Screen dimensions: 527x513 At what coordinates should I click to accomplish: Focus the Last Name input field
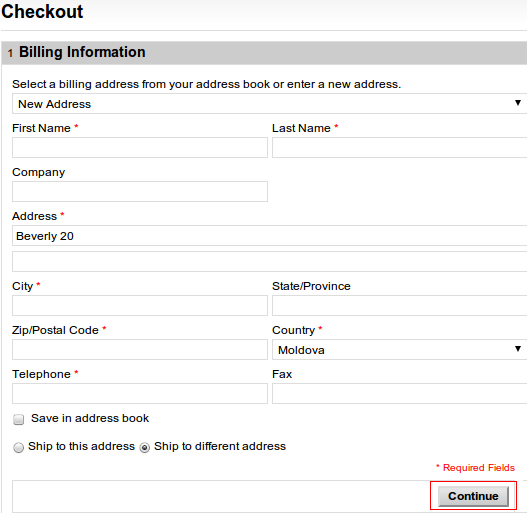click(x=400, y=147)
